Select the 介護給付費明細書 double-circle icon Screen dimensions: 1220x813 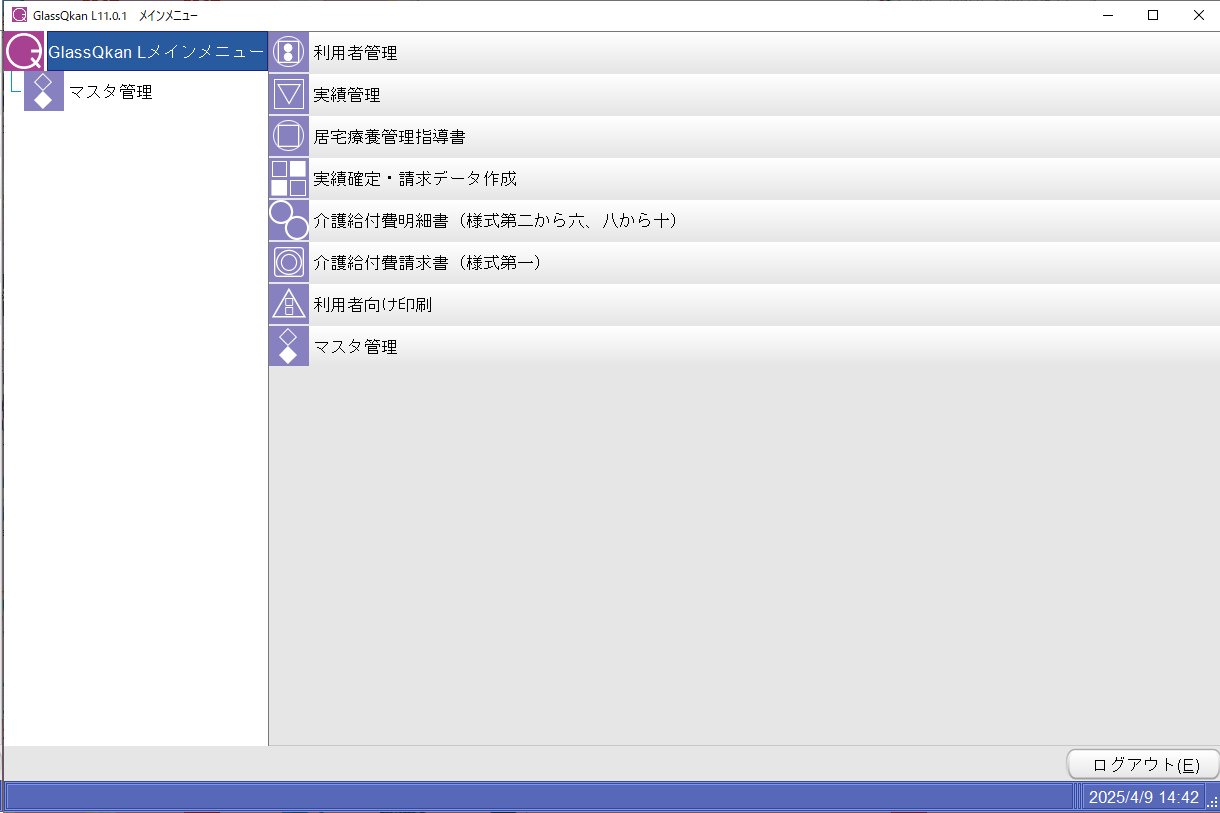click(288, 219)
